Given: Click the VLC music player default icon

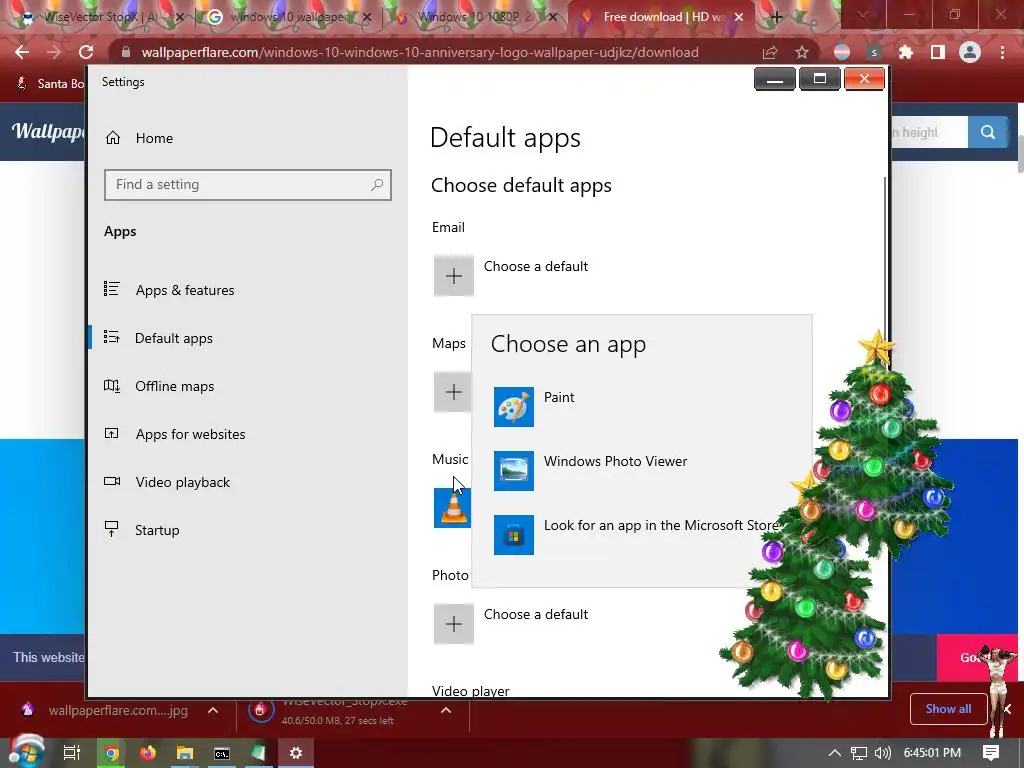Looking at the screenshot, I should coord(452,507).
